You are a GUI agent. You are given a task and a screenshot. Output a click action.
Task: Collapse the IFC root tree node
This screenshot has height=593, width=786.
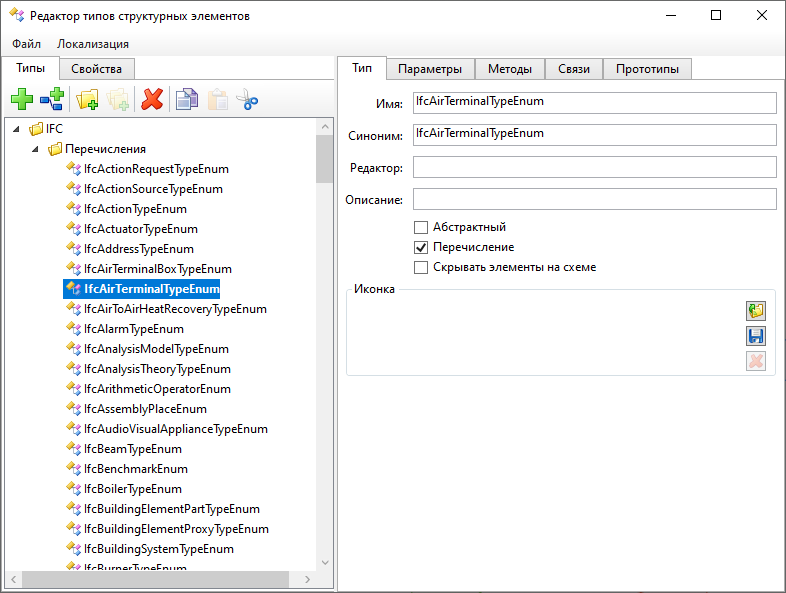coord(17,129)
